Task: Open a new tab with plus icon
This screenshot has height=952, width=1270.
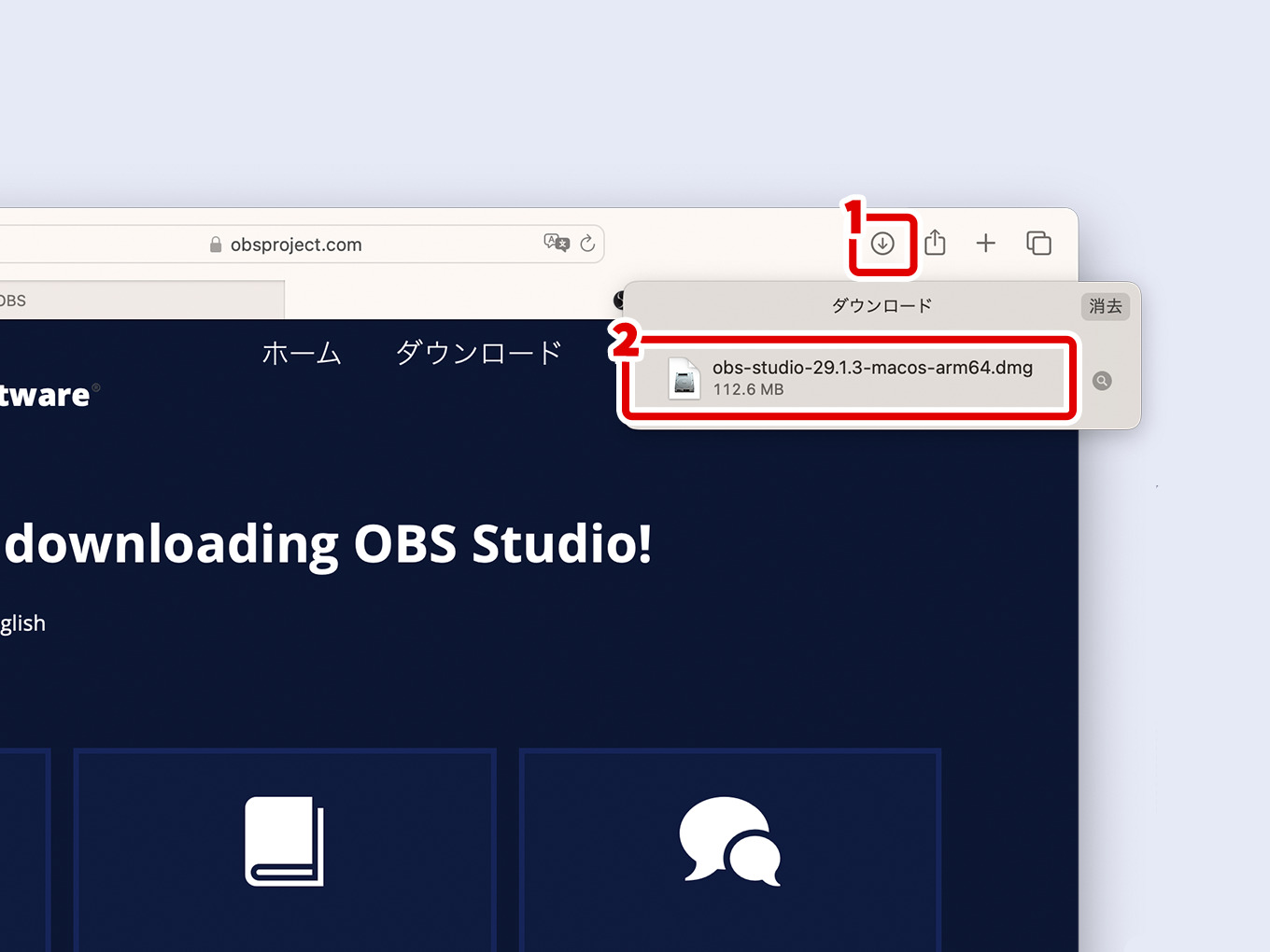Action: (x=986, y=244)
